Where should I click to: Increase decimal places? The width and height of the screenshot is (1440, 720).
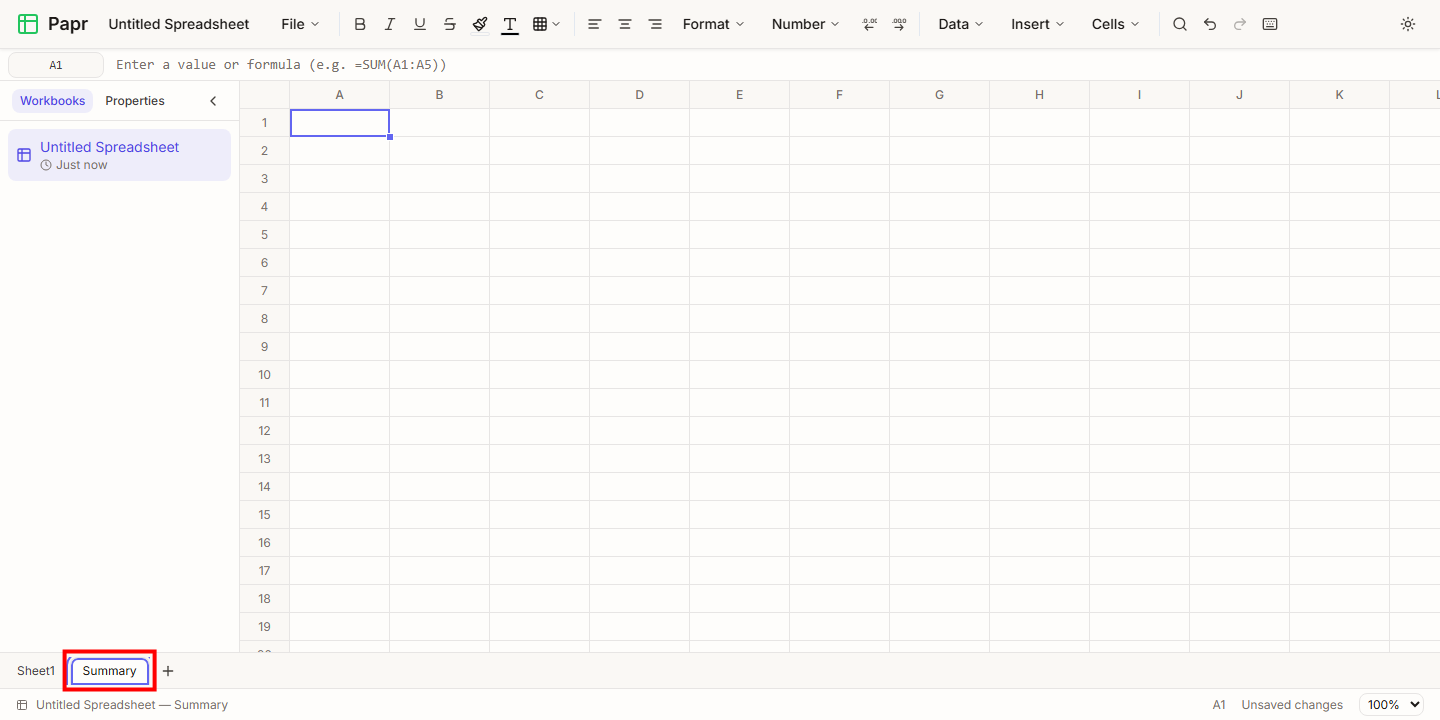(900, 24)
